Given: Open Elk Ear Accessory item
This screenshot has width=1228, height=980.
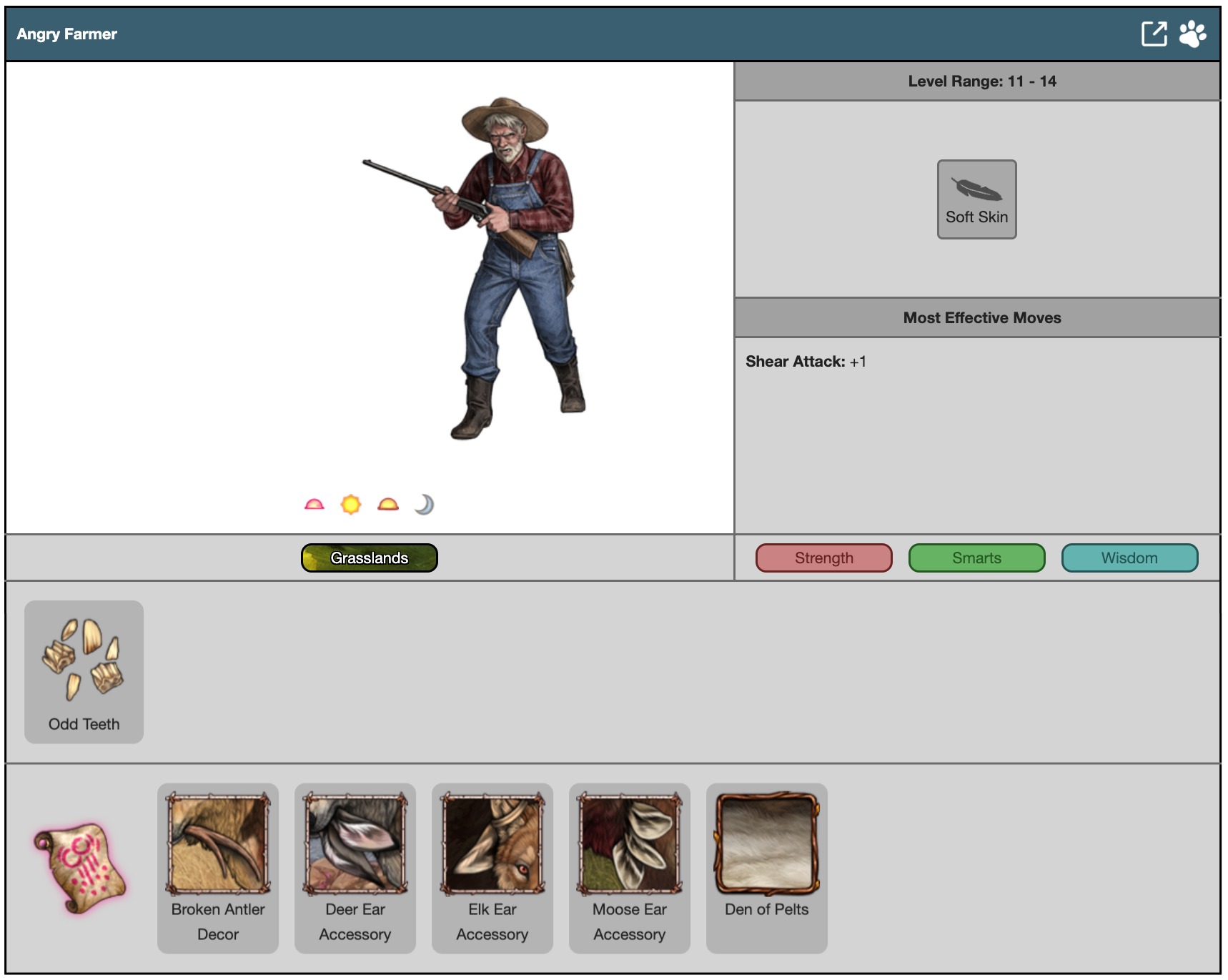Looking at the screenshot, I should coord(492,867).
